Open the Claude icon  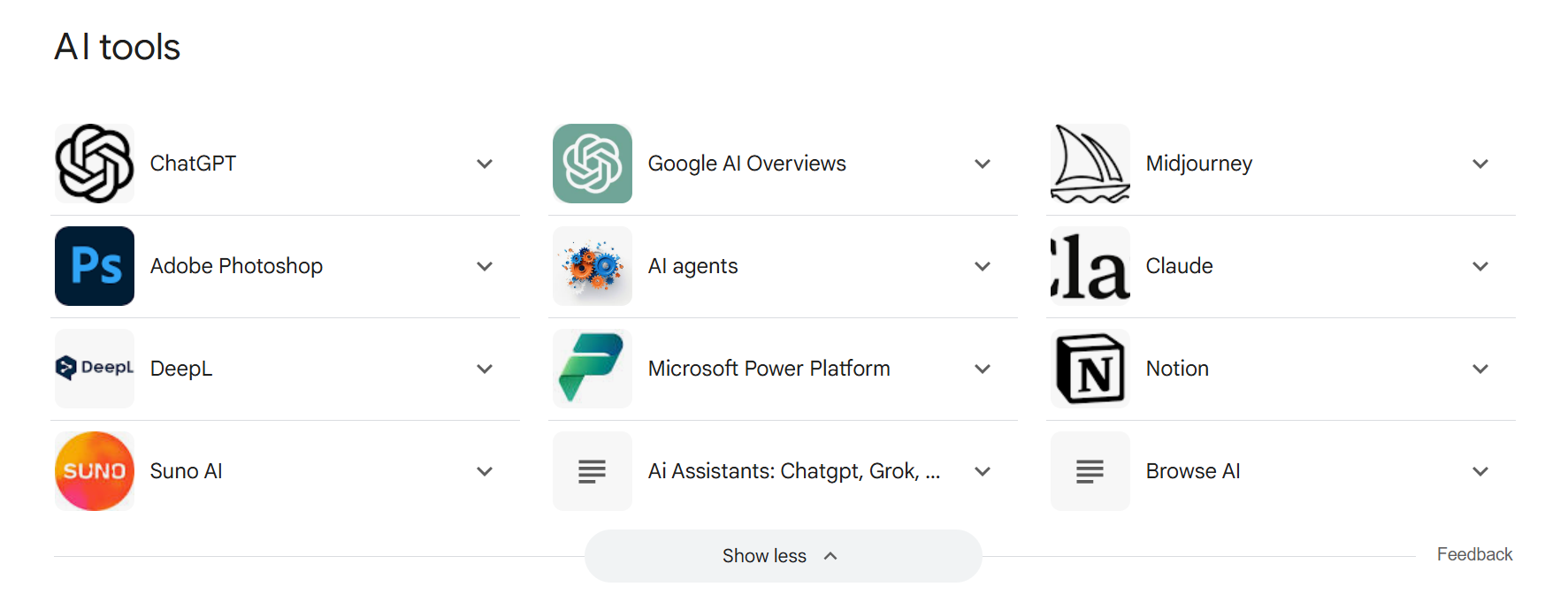point(1090,266)
